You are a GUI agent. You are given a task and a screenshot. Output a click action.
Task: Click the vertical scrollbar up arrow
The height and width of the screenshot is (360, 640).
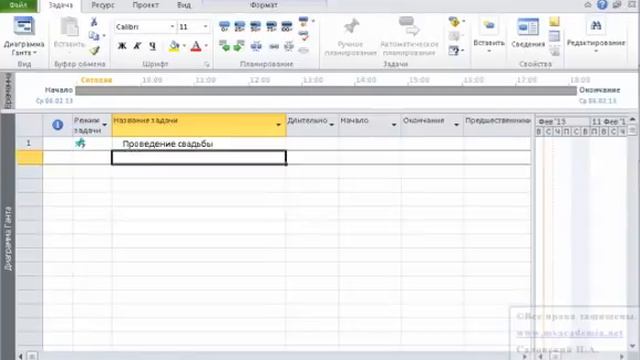point(632,120)
